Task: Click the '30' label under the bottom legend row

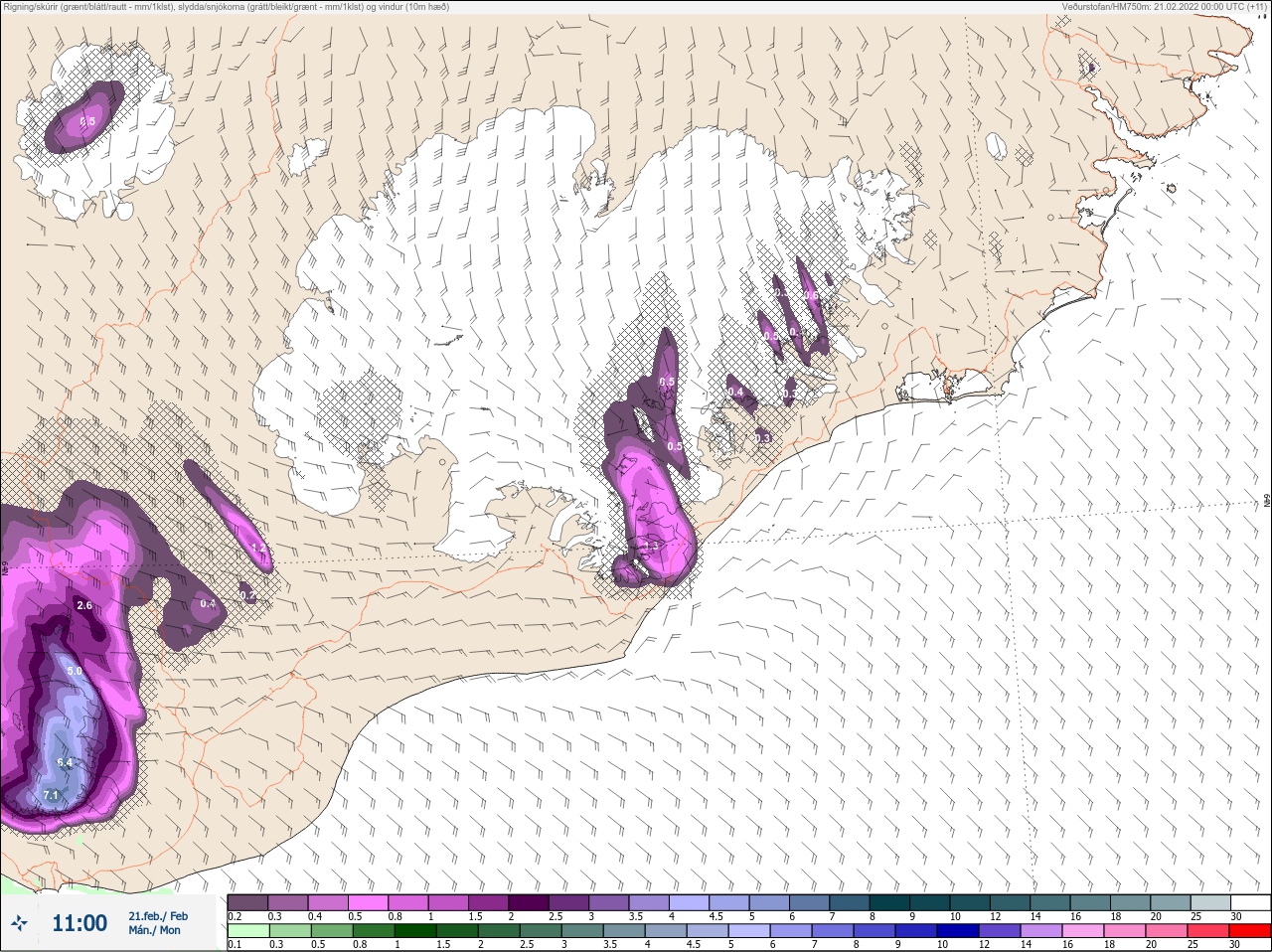Action: (x=1235, y=944)
